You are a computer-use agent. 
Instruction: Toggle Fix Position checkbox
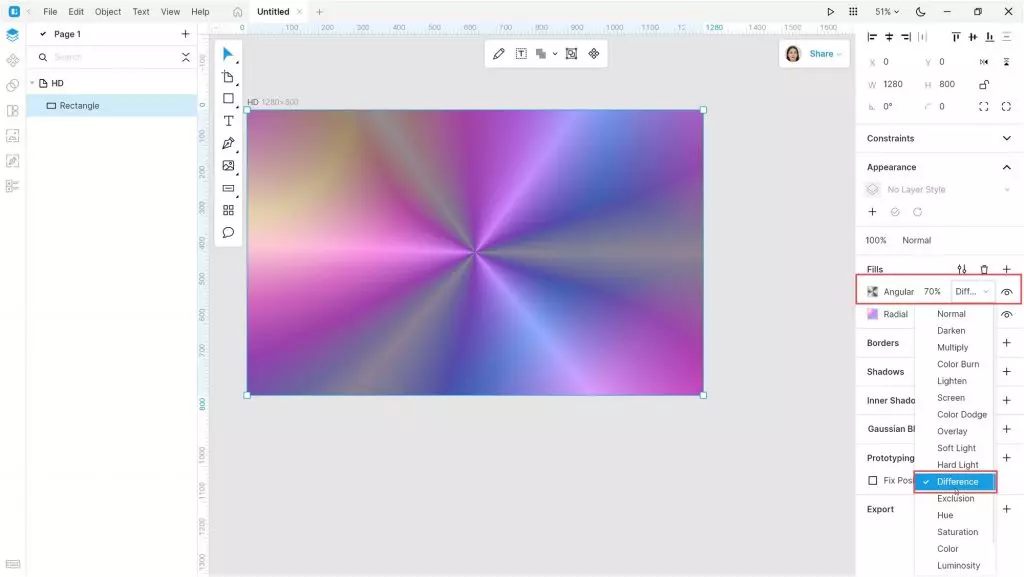tap(872, 480)
